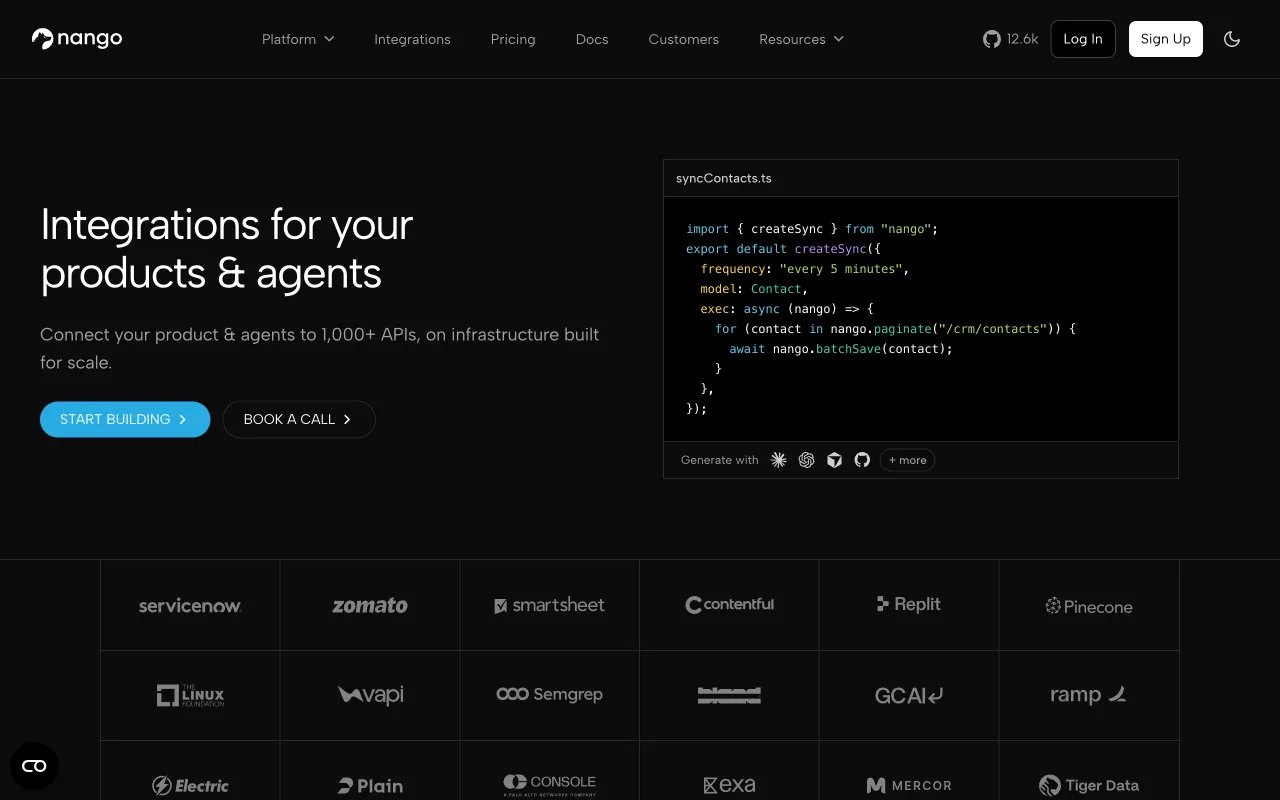Image resolution: width=1280 pixels, height=800 pixels.
Task: Click the START BUILDING button
Action: 125,419
